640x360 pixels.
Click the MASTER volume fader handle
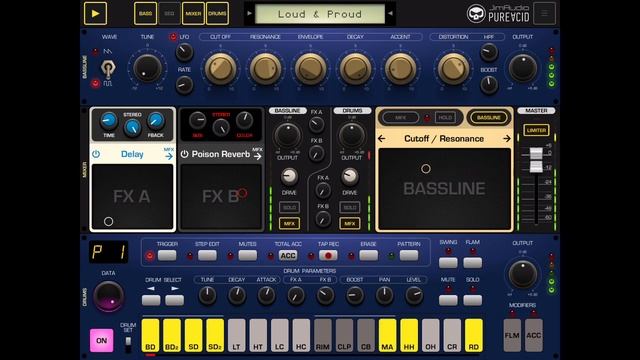[536, 160]
